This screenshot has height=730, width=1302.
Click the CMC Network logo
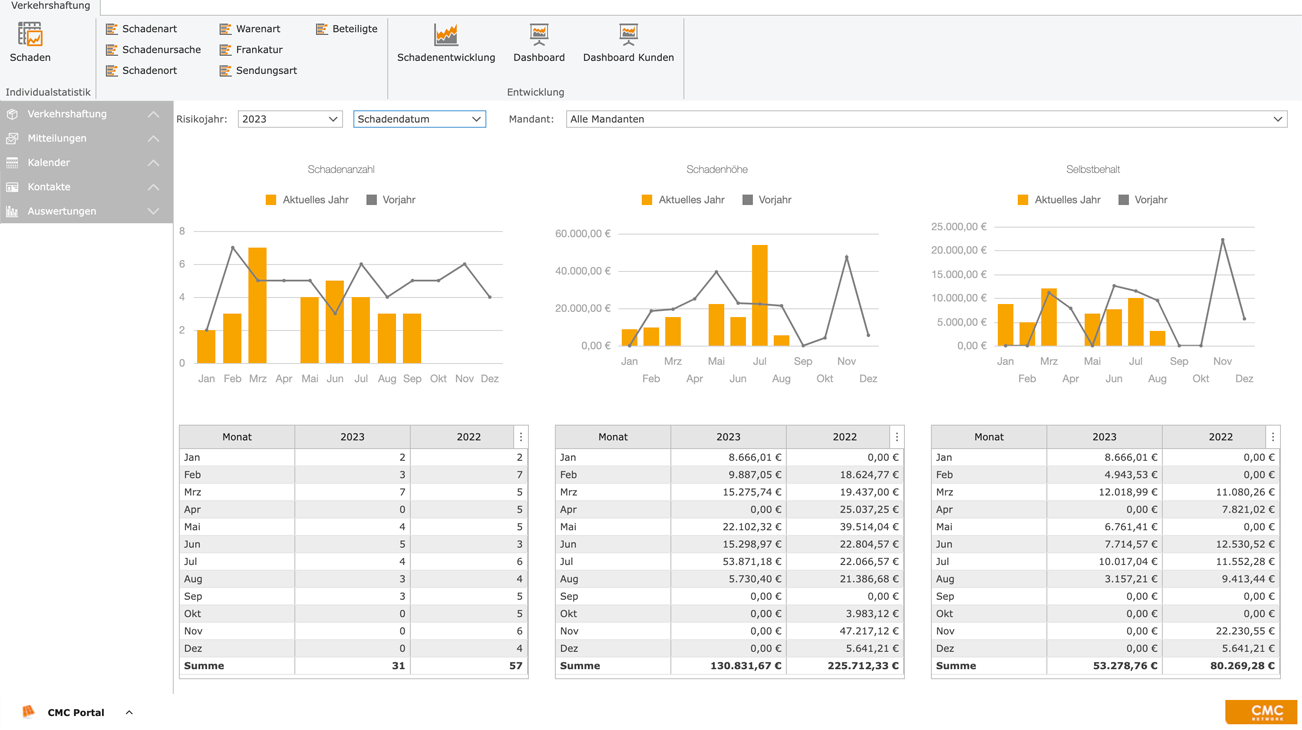(1261, 712)
